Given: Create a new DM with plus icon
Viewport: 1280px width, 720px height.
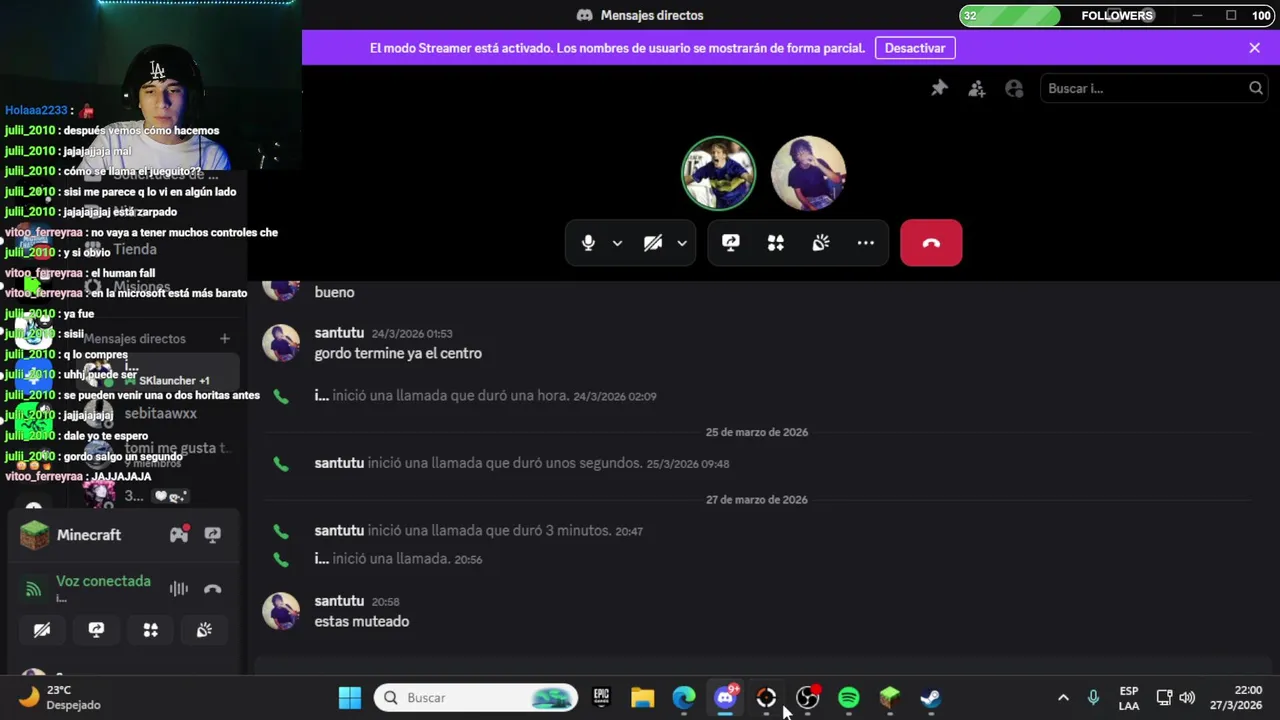Looking at the screenshot, I should 224,339.
